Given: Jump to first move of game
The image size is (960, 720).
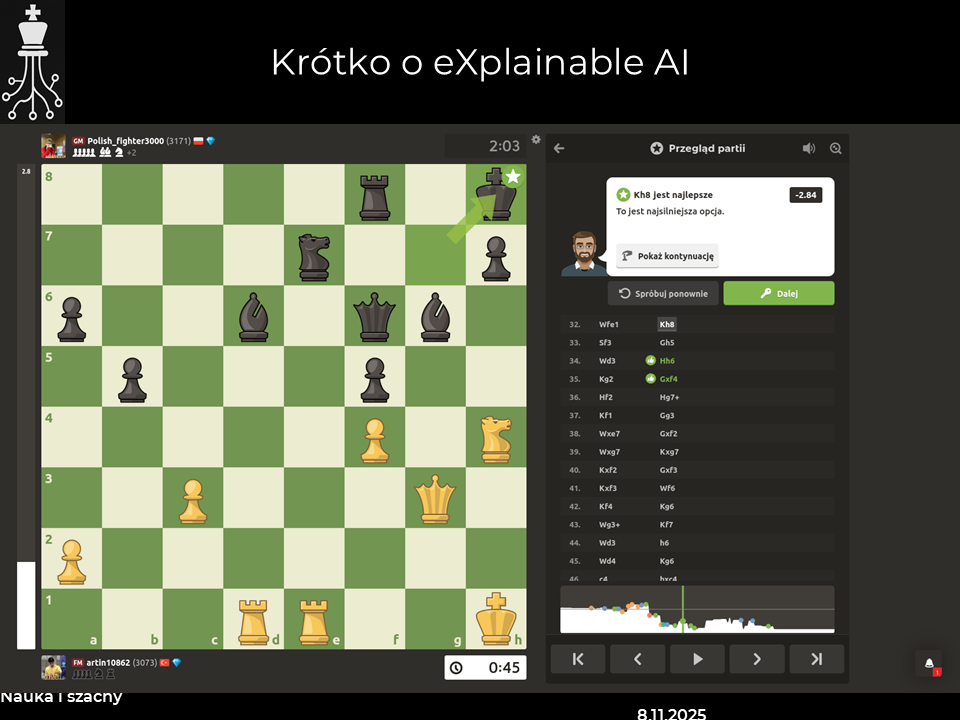Looking at the screenshot, I should (578, 659).
